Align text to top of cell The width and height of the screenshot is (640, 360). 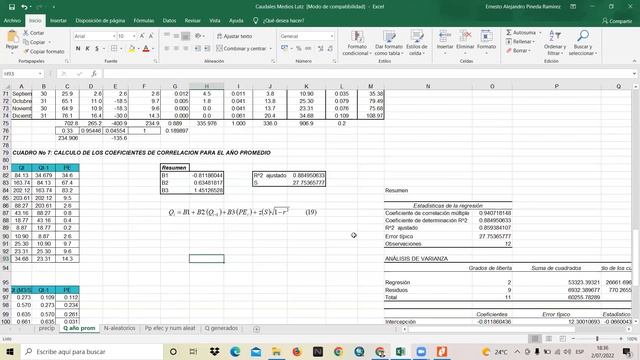click(x=167, y=36)
